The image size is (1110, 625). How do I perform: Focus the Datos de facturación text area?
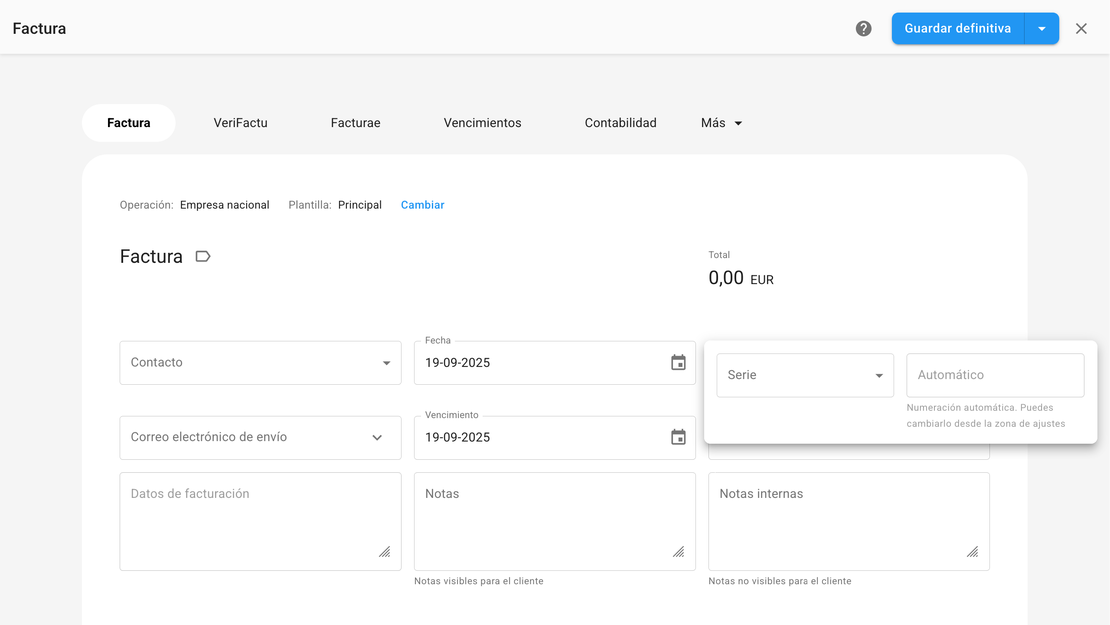260,521
